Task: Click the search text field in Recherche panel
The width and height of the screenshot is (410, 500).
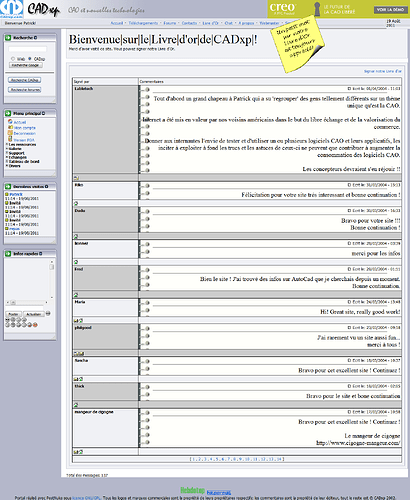Action: coord(27,49)
